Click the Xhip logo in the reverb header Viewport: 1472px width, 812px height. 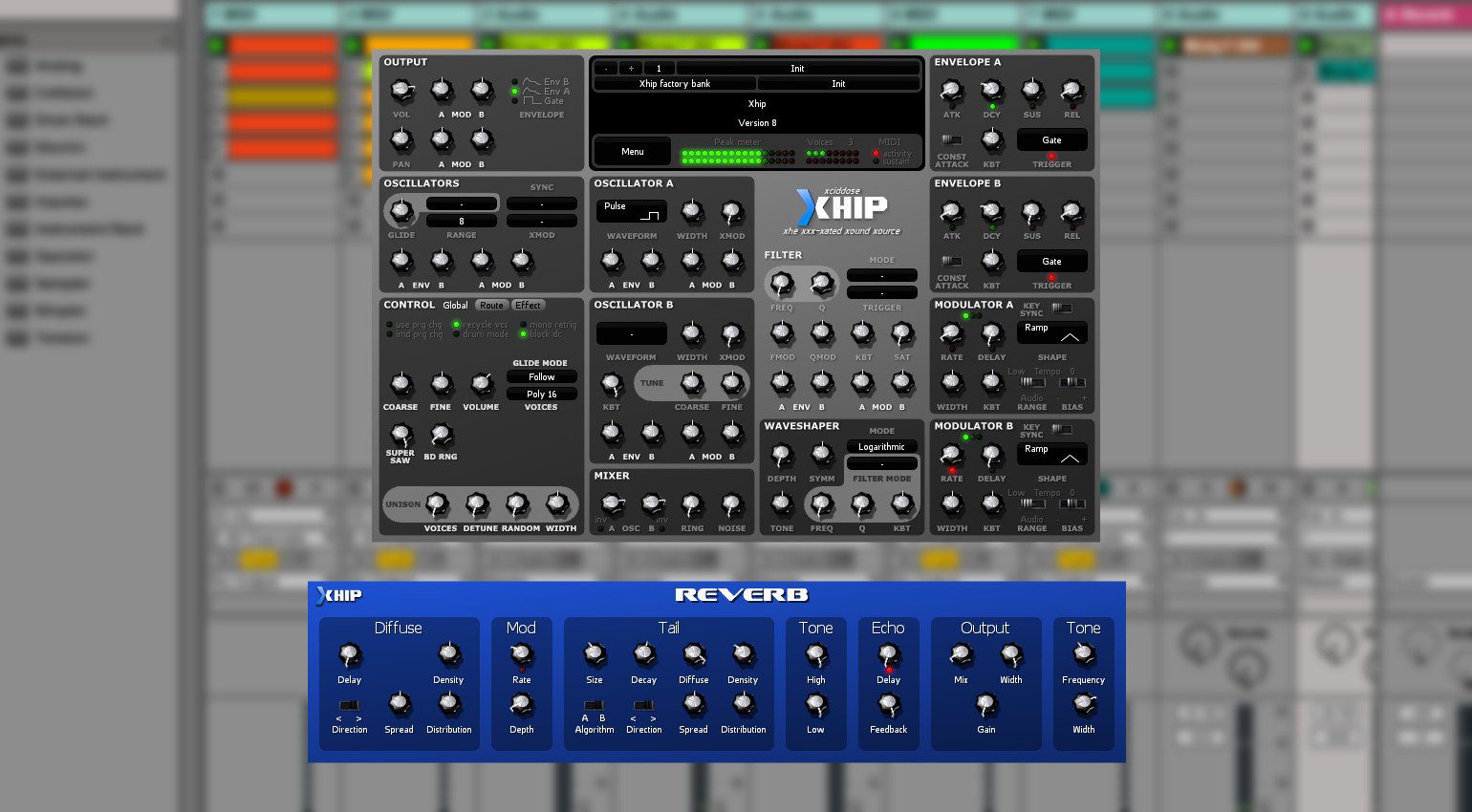pyautogui.click(x=339, y=595)
